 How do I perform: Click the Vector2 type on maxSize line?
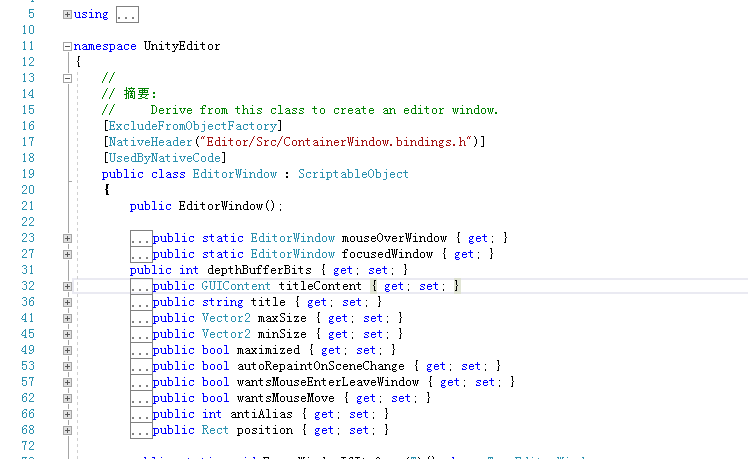click(226, 318)
